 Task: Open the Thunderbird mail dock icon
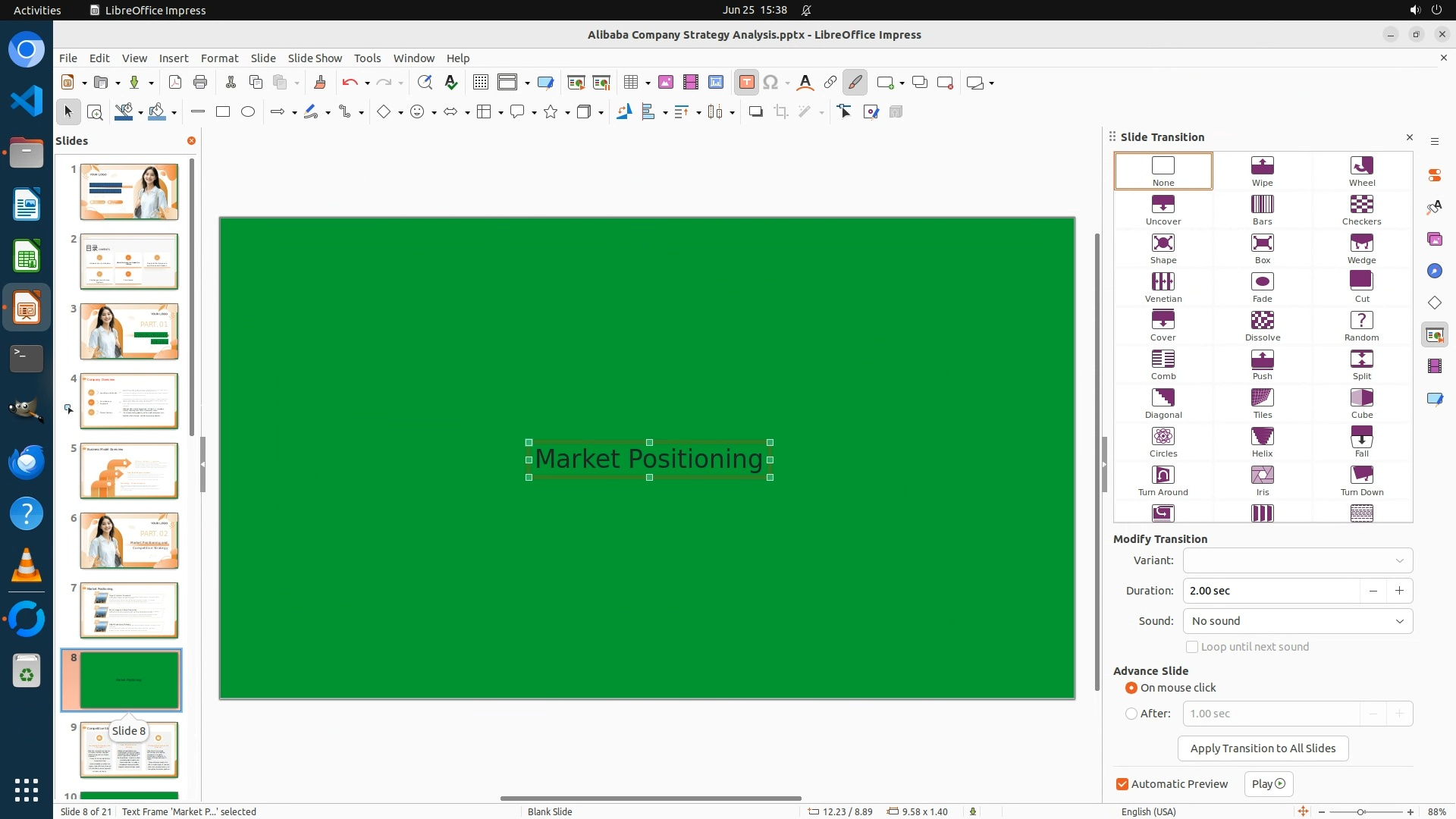(x=27, y=462)
